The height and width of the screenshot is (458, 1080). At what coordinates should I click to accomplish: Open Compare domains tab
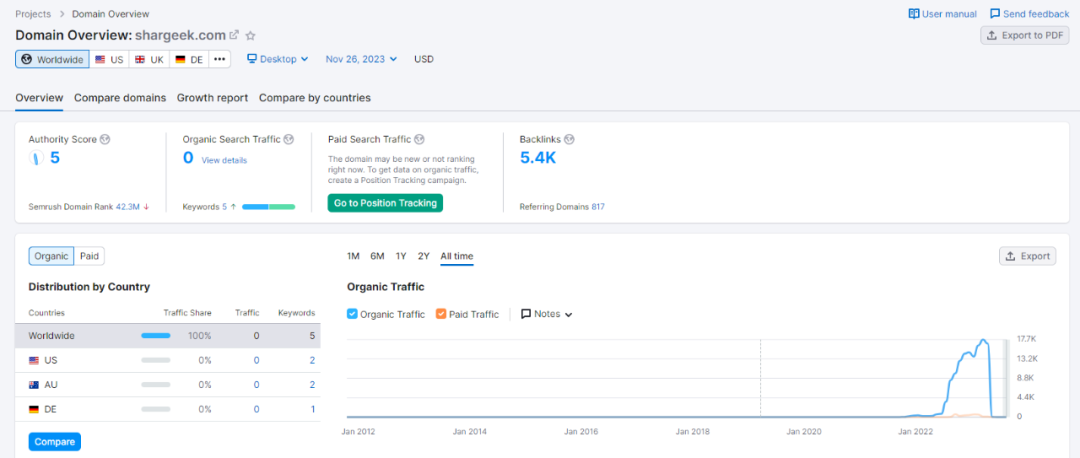[120, 98]
